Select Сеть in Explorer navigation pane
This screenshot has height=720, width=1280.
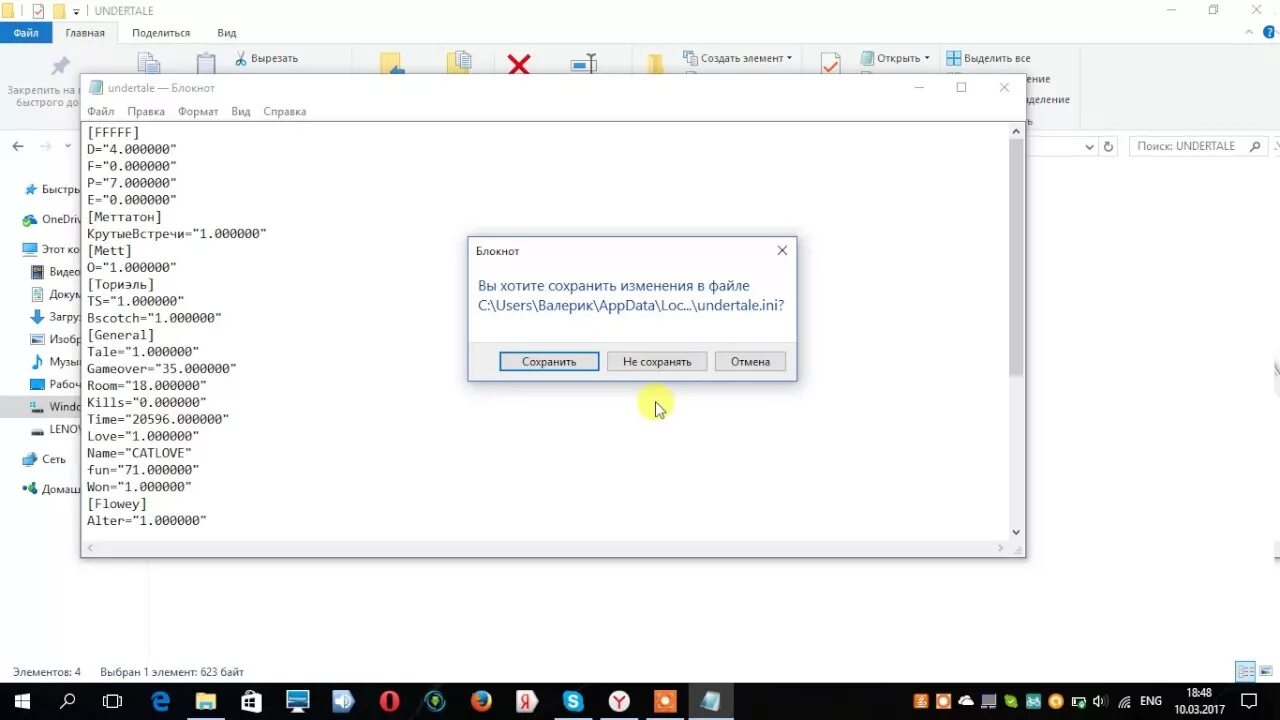tap(45, 459)
